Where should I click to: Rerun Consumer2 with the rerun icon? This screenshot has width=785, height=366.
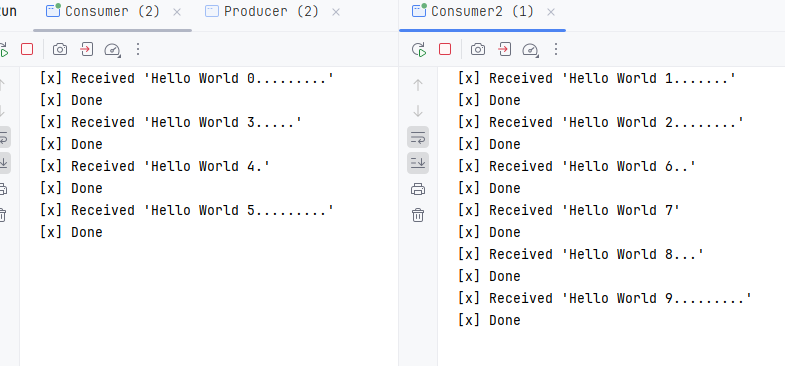click(x=419, y=49)
